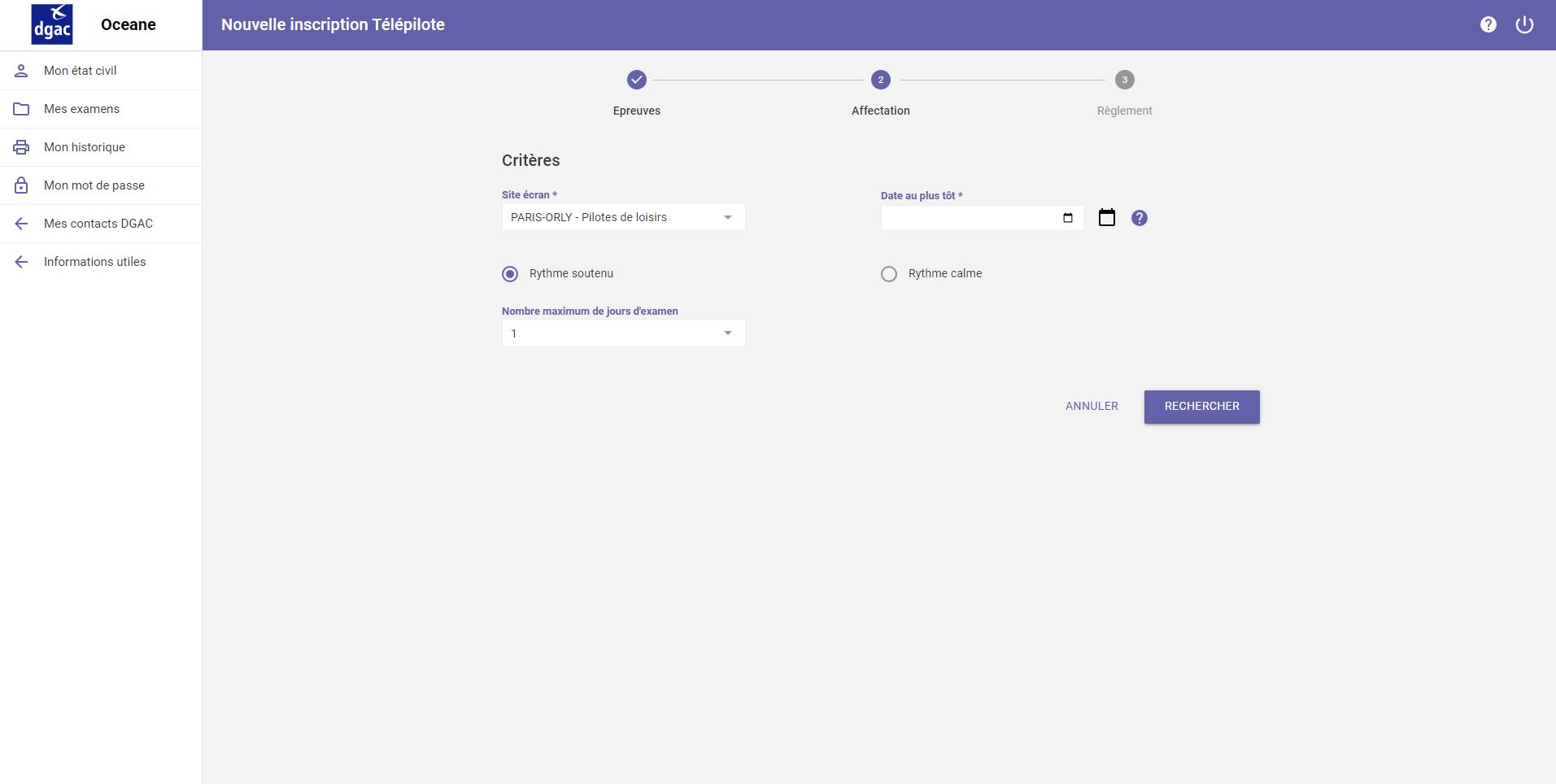Click the step 3 Règlement circle
This screenshot has height=784, width=1556.
pyautogui.click(x=1125, y=80)
